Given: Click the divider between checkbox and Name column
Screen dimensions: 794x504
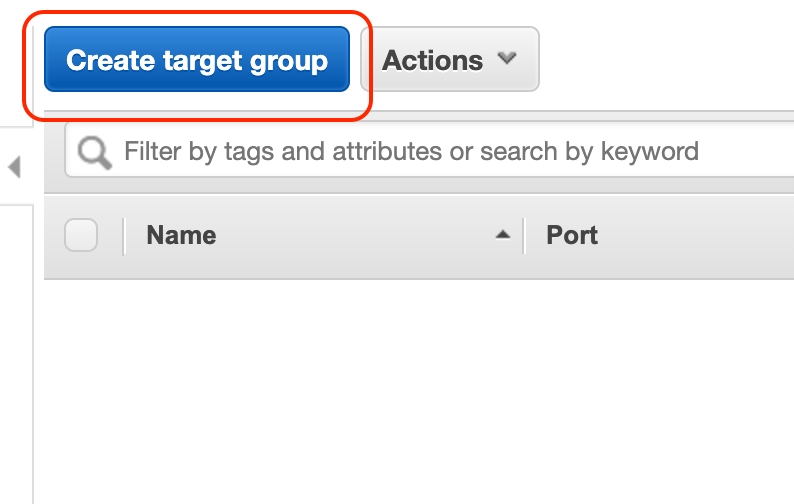Looking at the screenshot, I should click(x=124, y=236).
